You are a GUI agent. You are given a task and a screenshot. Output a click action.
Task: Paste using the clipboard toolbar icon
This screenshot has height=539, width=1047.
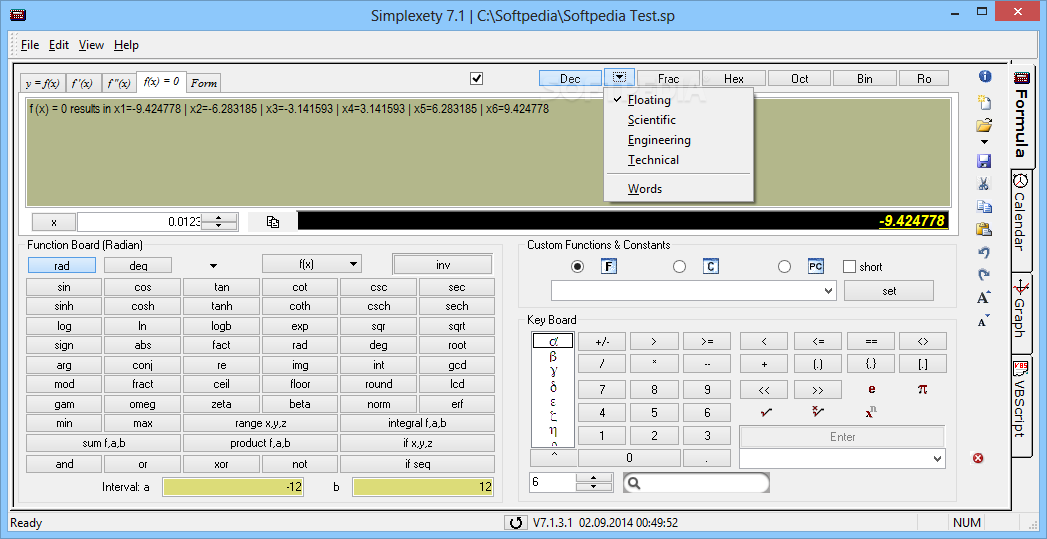[x=984, y=229]
